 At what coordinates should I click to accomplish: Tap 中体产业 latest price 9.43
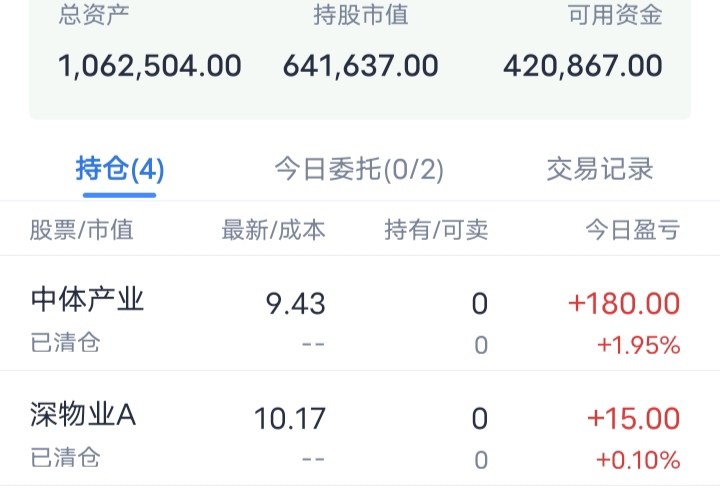(296, 303)
